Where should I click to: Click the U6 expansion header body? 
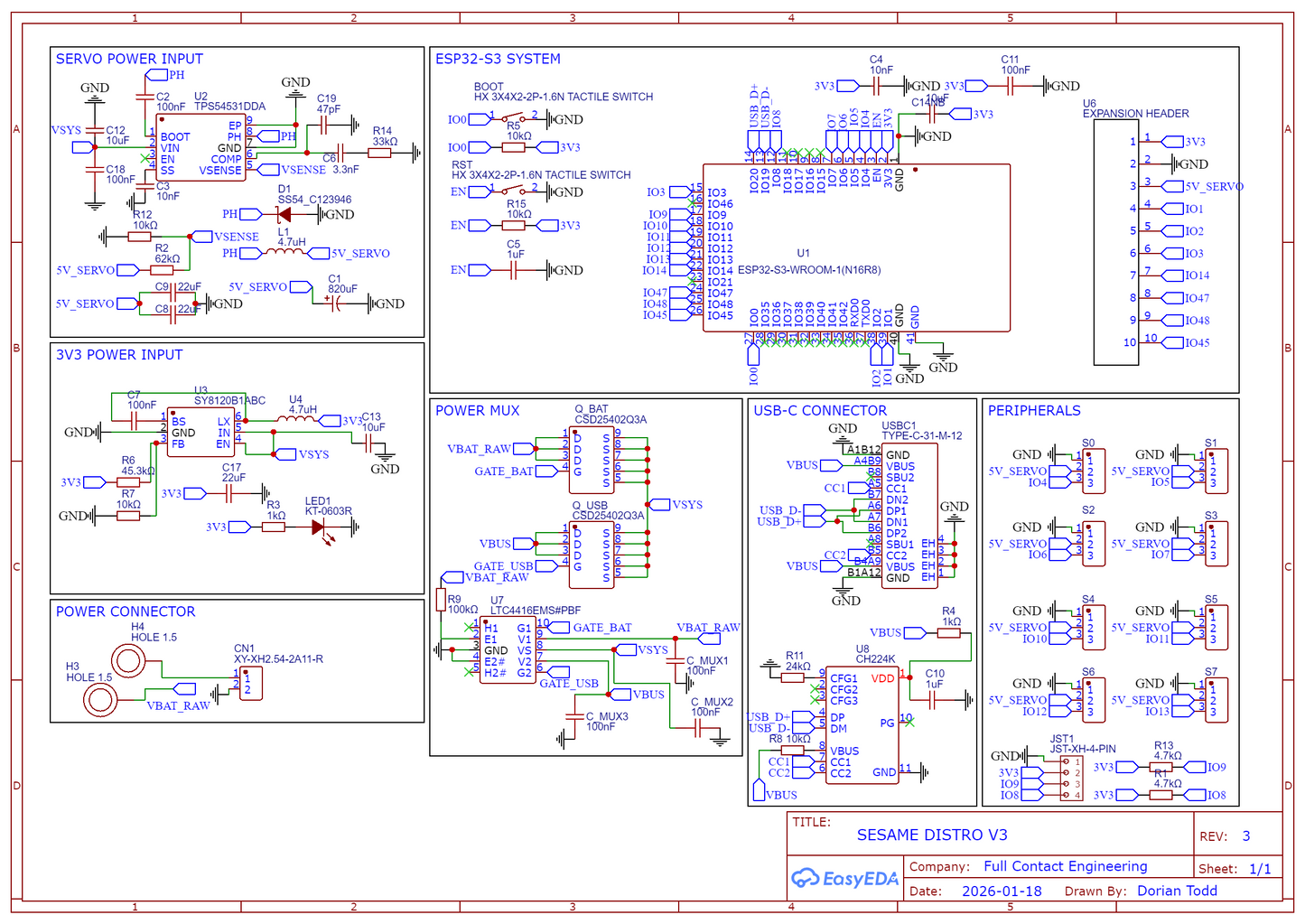point(1116,242)
